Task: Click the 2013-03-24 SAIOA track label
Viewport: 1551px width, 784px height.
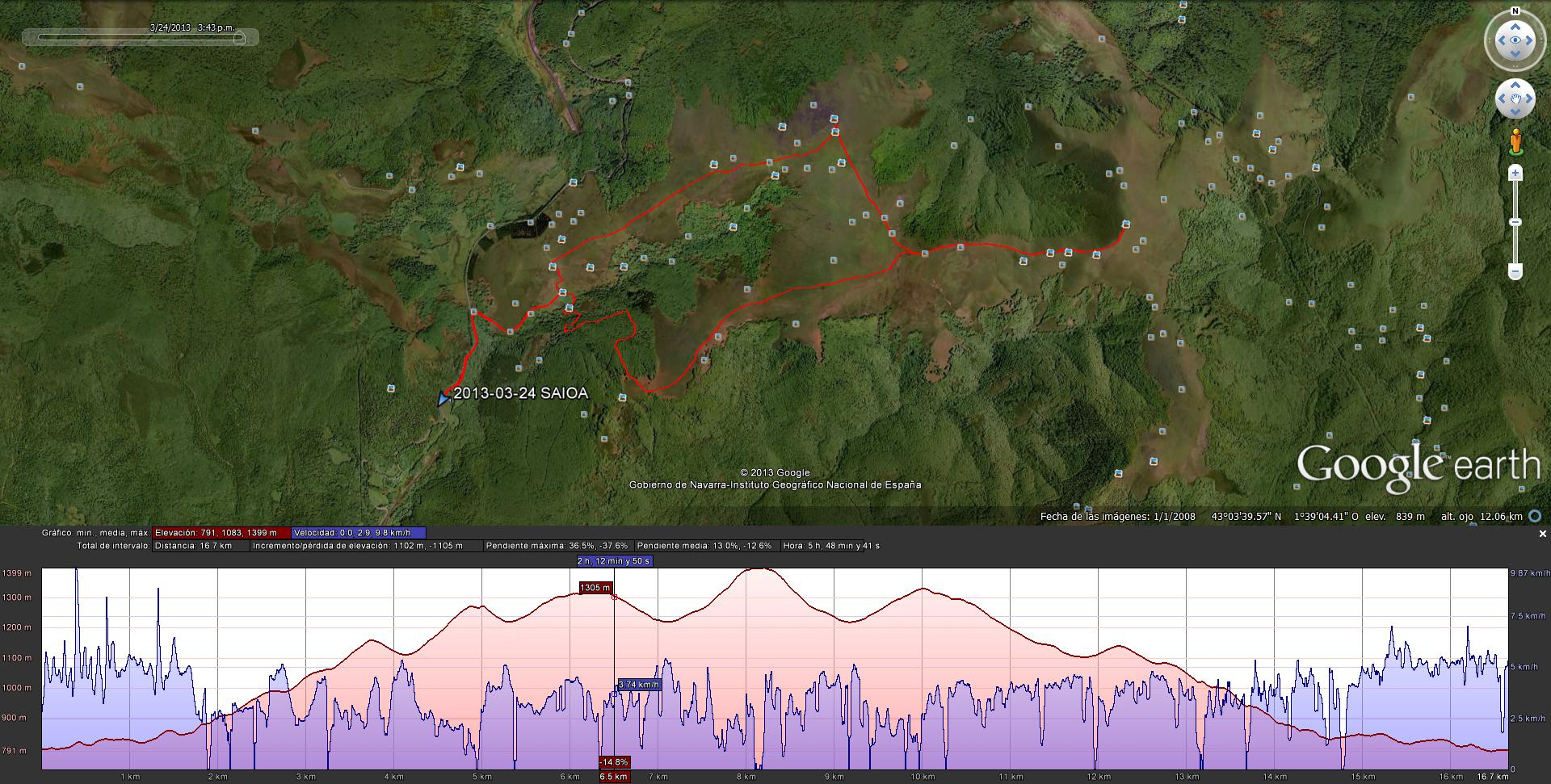Action: (520, 394)
